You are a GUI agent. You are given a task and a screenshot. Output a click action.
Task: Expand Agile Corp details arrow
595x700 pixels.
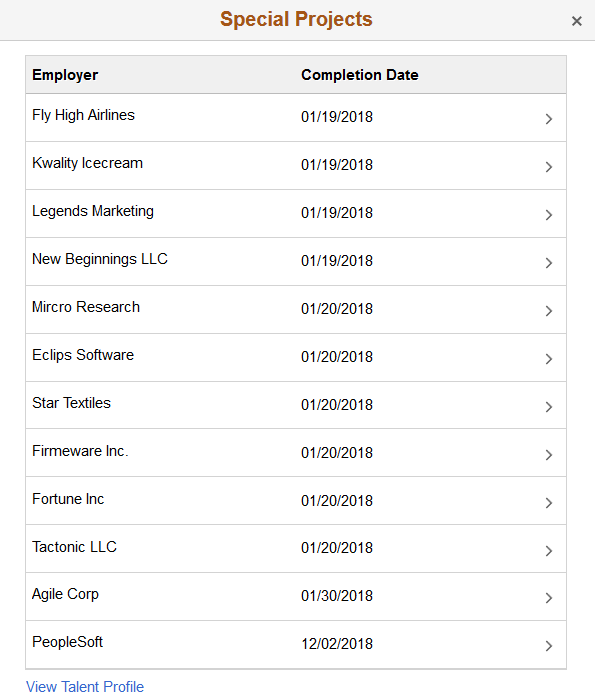pos(549,598)
